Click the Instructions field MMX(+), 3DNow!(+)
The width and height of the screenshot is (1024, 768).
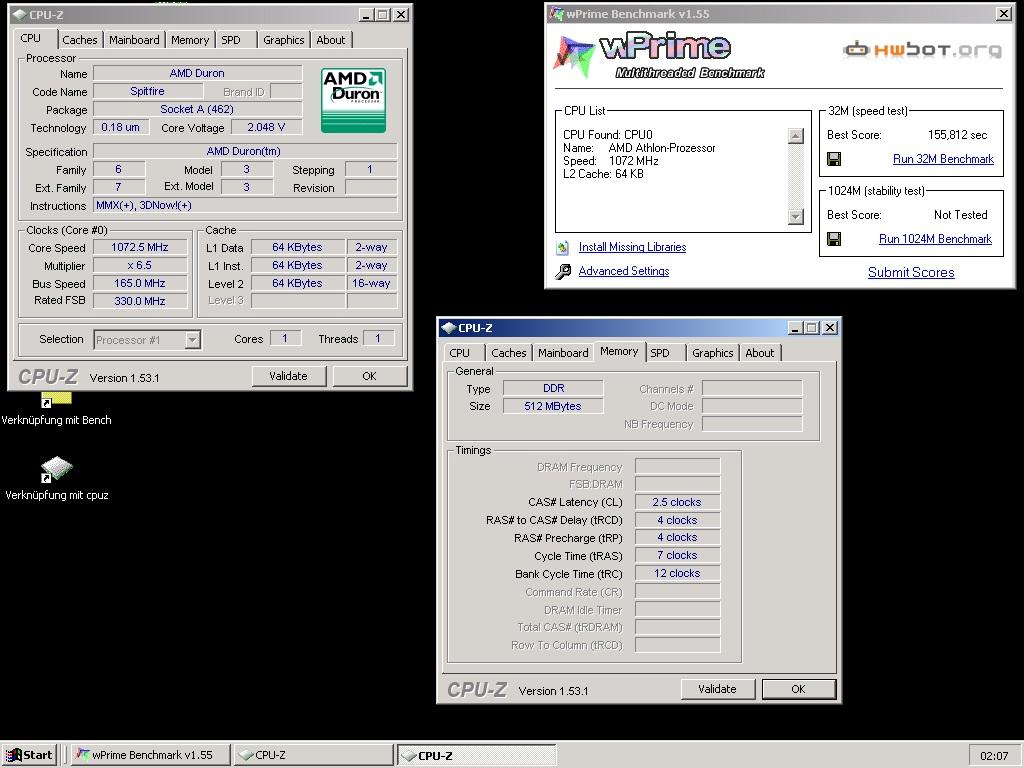(x=245, y=206)
